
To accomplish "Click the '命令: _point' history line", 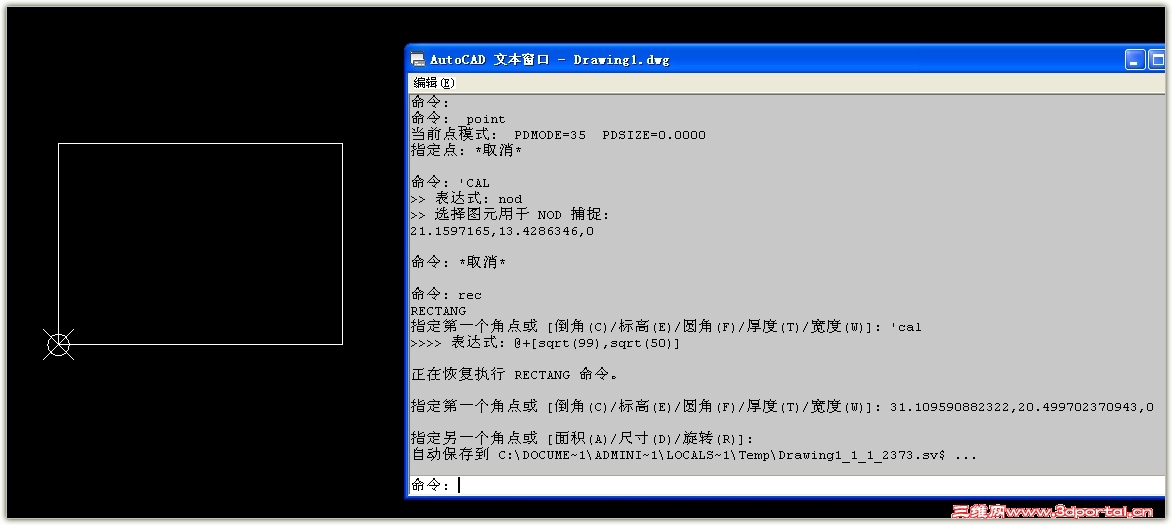I will point(458,119).
